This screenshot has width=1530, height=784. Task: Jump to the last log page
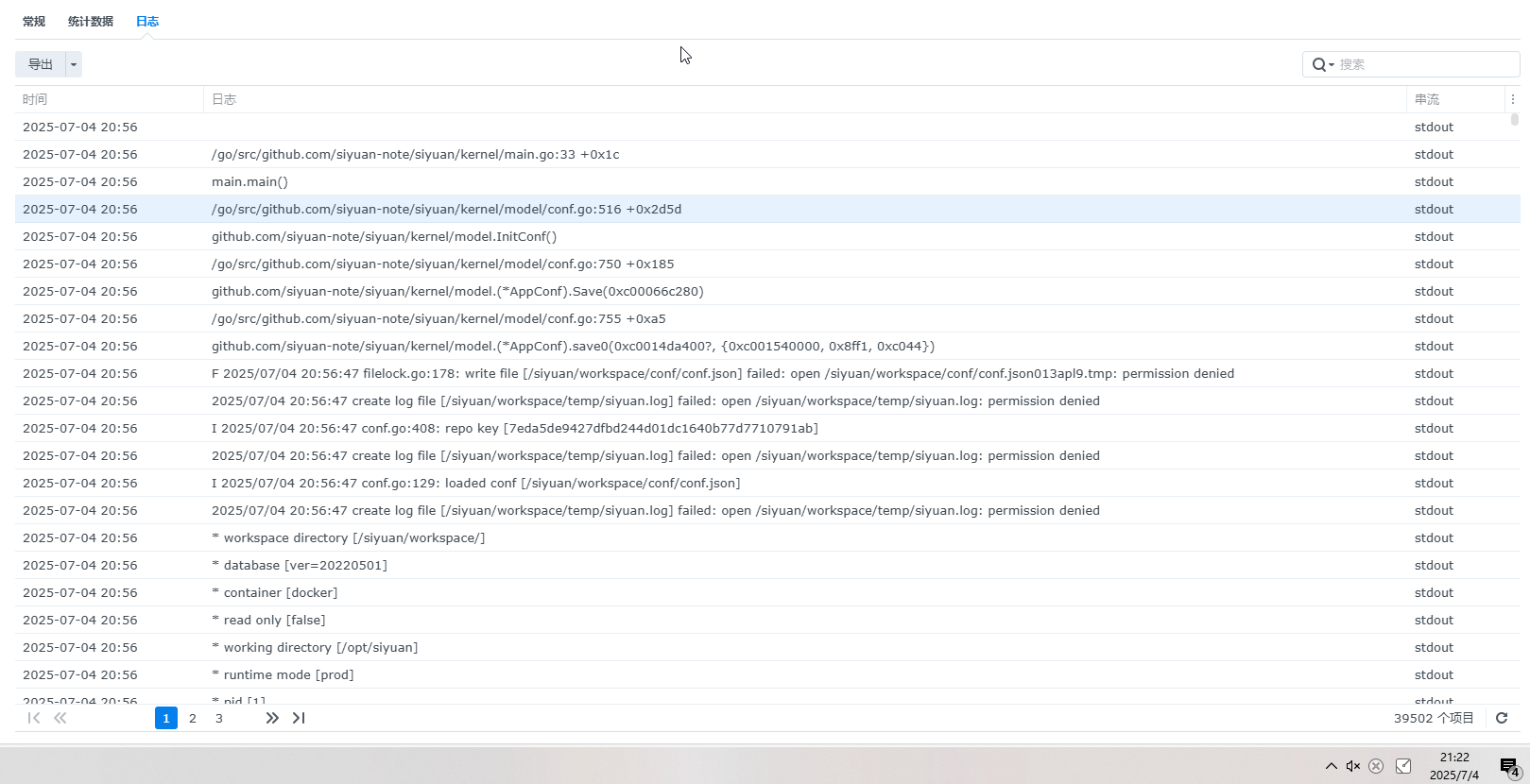pyautogui.click(x=299, y=718)
